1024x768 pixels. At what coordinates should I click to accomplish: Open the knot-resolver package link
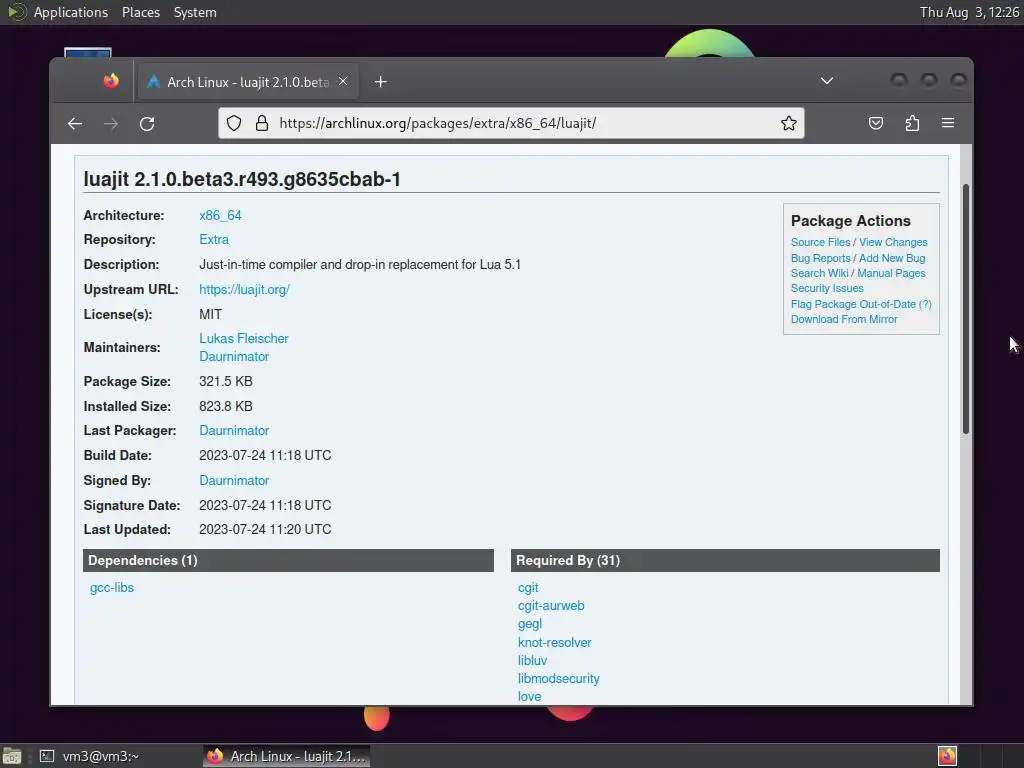[x=554, y=643]
